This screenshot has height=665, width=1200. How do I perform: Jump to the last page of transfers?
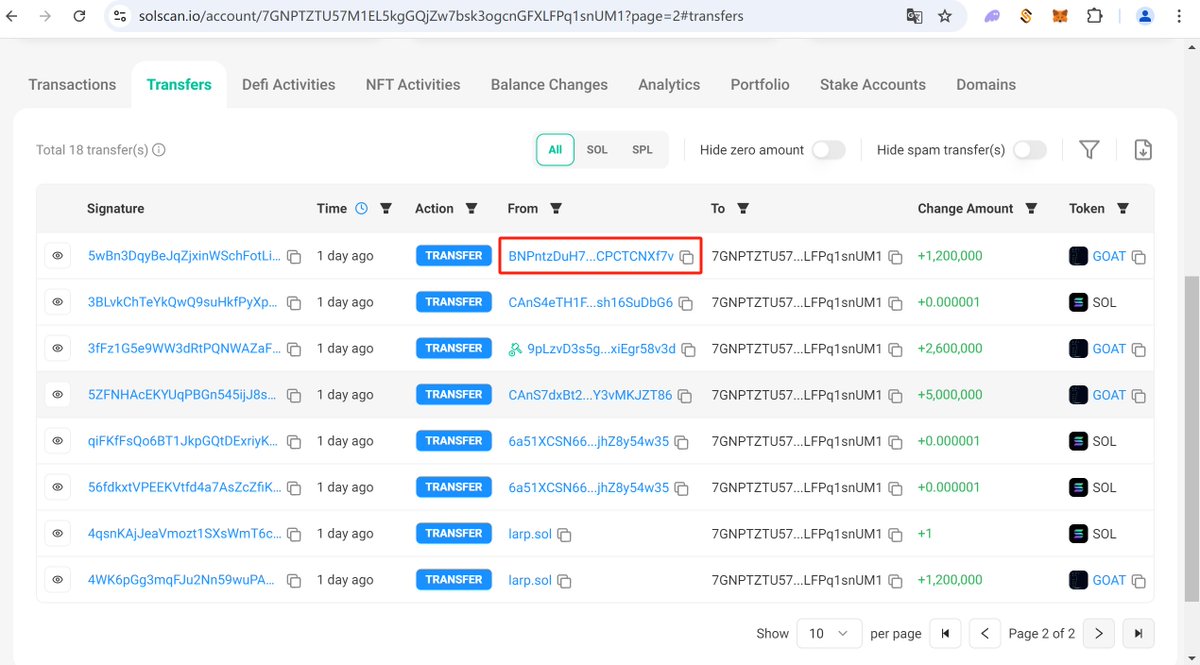pyautogui.click(x=1139, y=633)
